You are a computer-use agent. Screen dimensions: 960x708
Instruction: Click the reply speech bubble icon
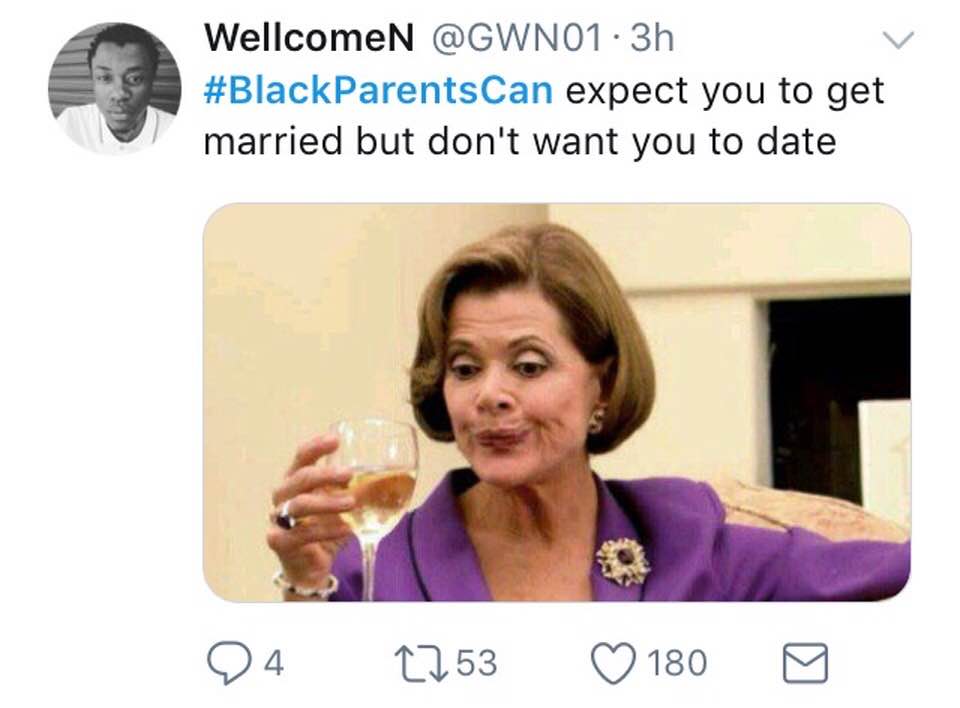pos(230,663)
